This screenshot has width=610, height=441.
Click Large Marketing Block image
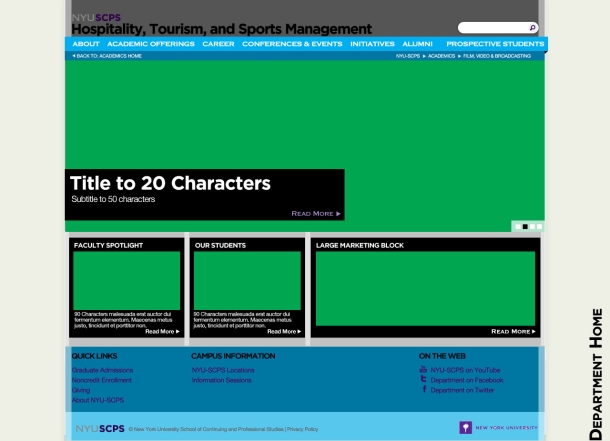coord(426,288)
